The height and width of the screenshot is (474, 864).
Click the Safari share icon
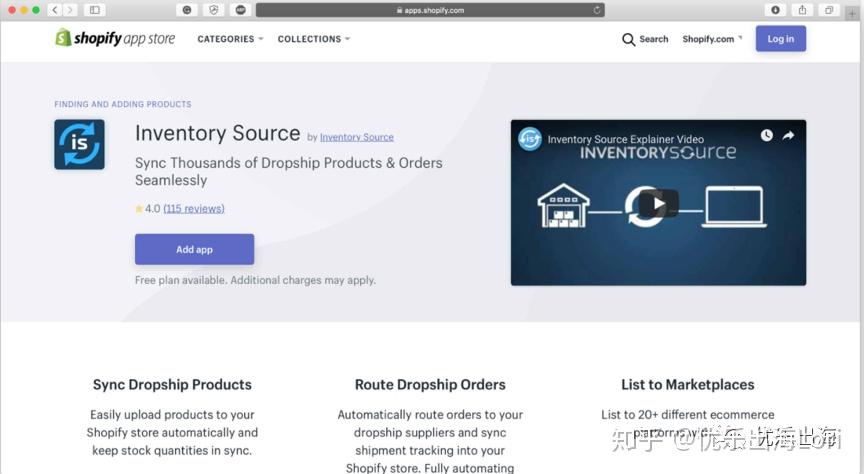click(802, 10)
